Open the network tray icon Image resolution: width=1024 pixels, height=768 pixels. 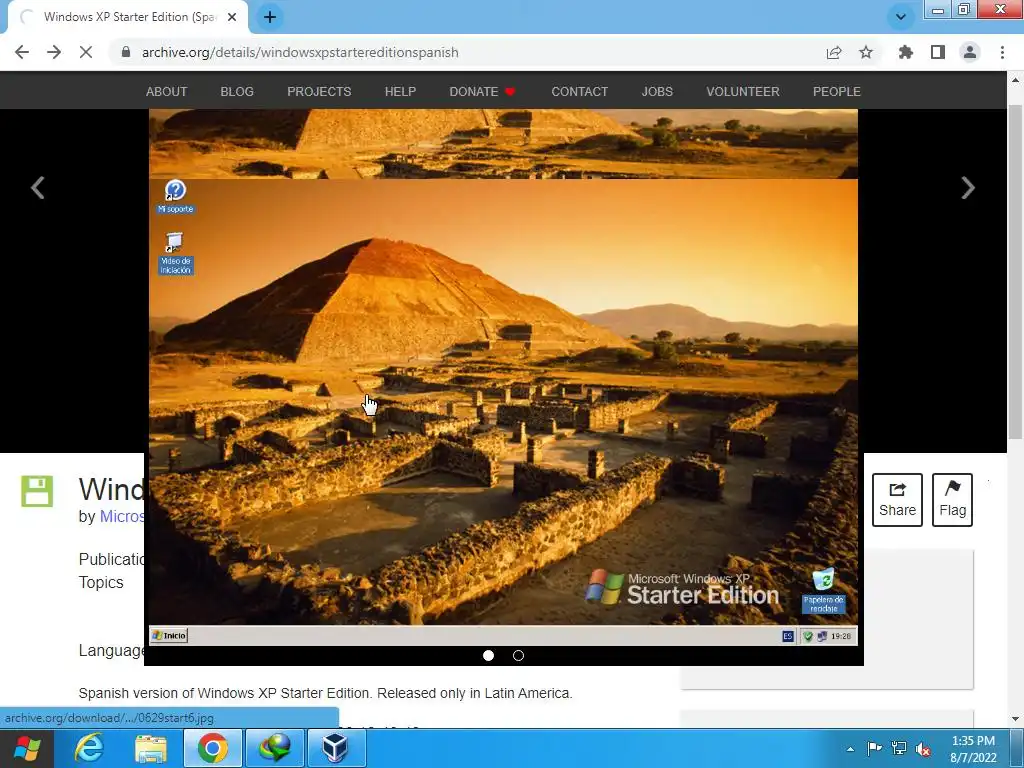point(899,749)
